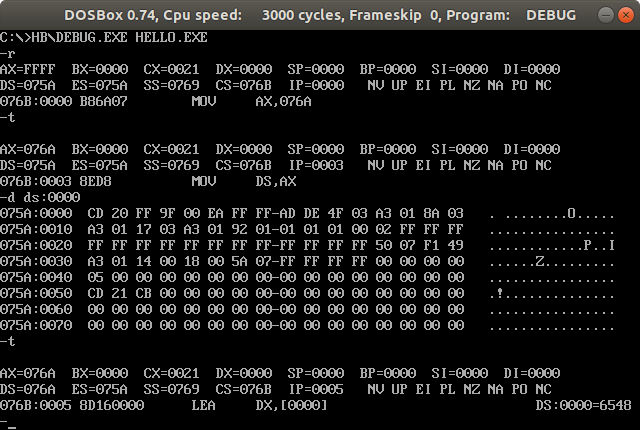Click the '5A 07-FF' bytes in row 075A:0030

coord(264,261)
